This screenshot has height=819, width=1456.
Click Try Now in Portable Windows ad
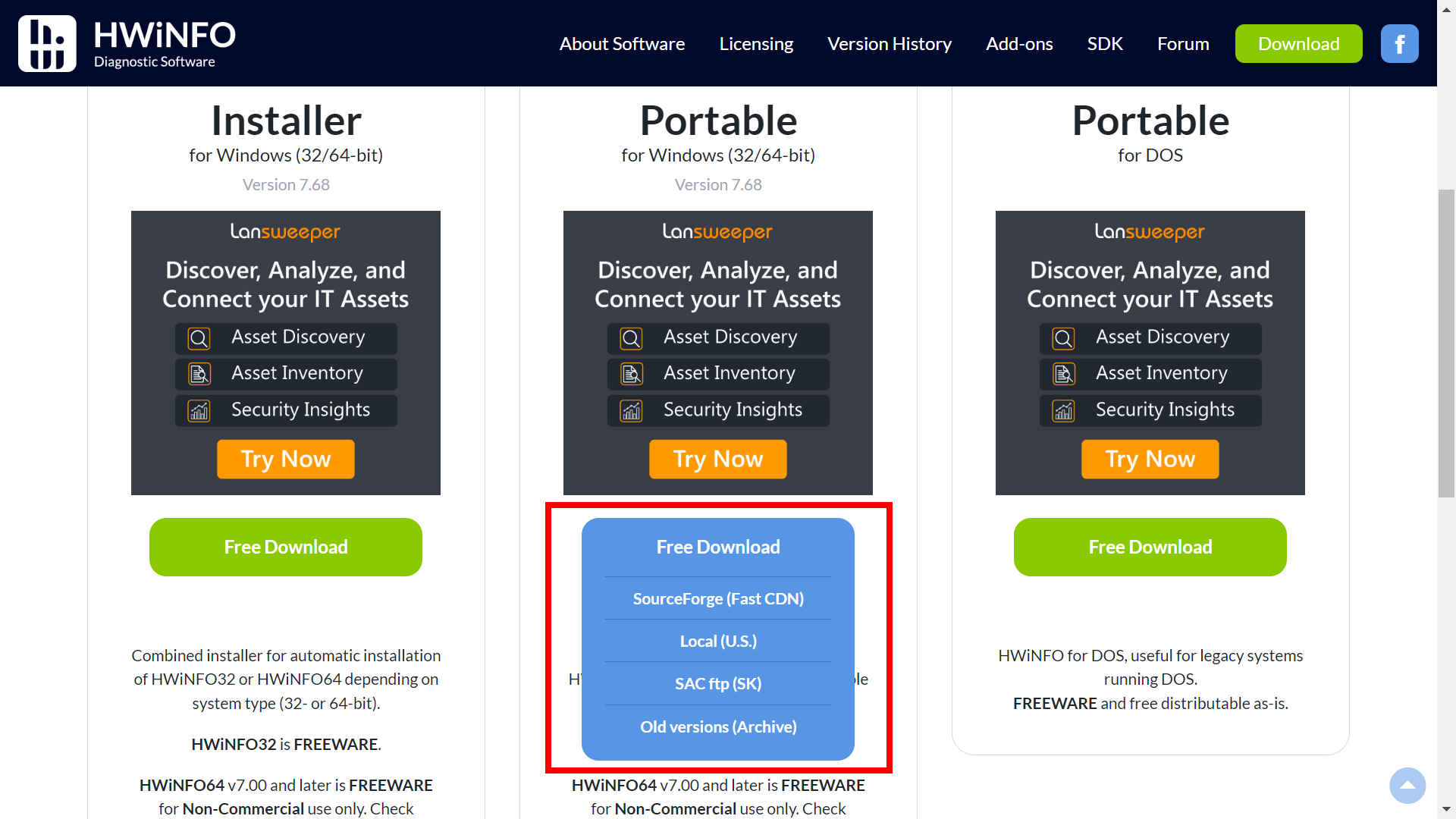(718, 459)
